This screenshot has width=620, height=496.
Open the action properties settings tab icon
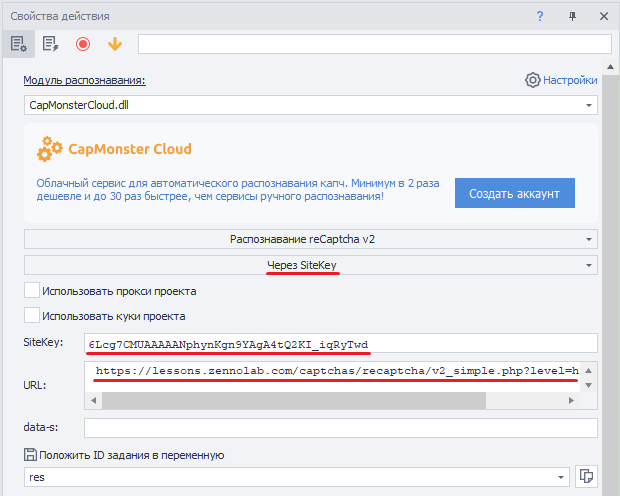[x=17, y=44]
